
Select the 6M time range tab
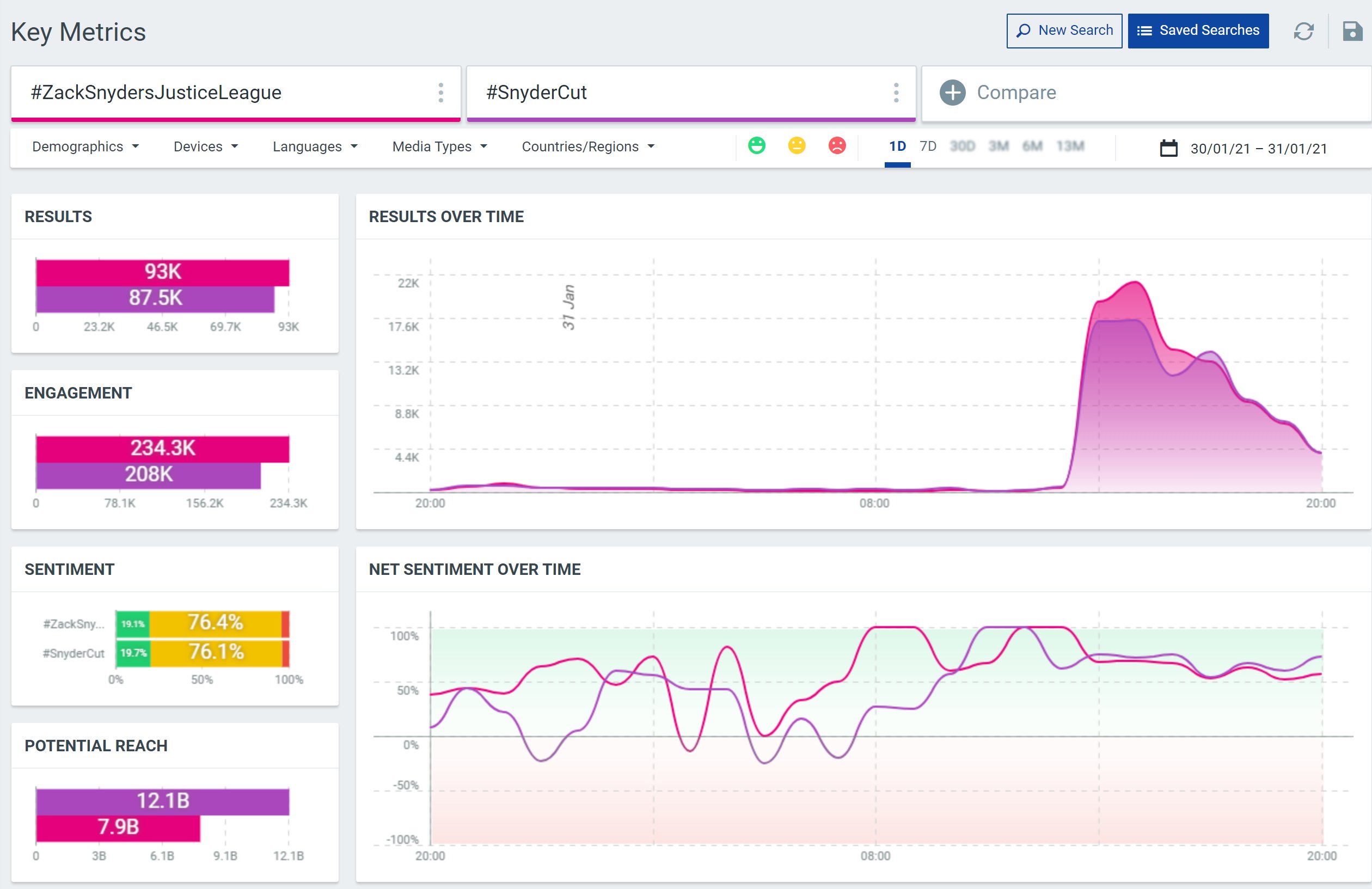tap(1032, 146)
